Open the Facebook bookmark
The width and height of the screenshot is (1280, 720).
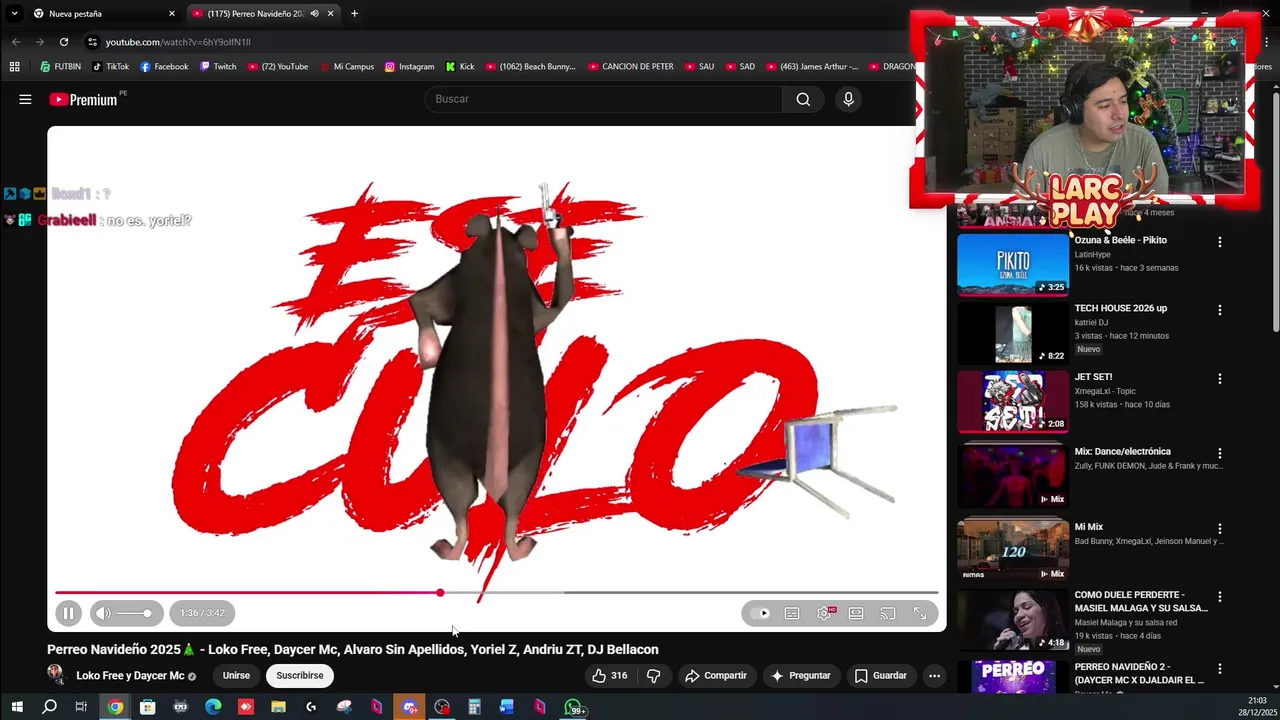(x=164, y=67)
